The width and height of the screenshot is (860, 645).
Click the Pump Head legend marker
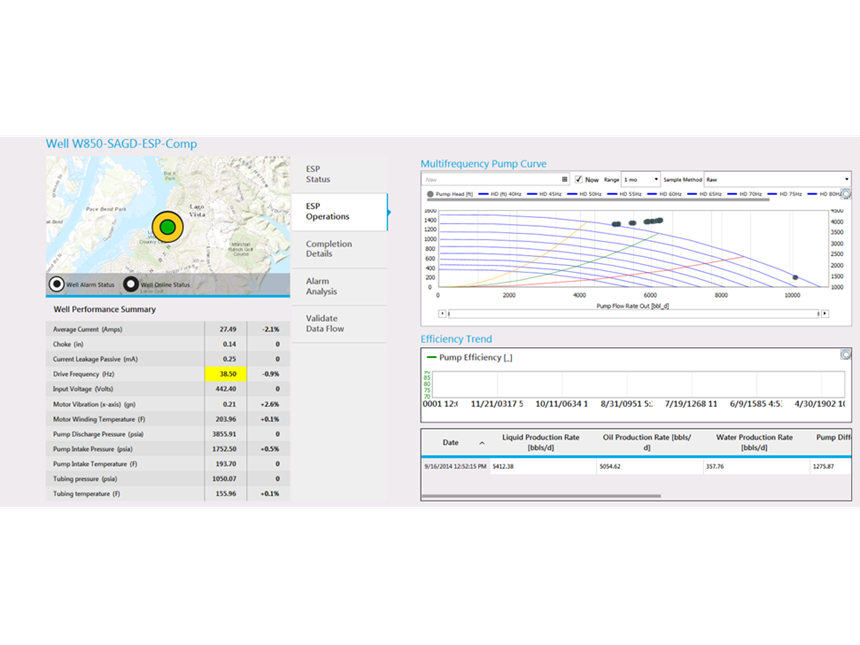click(430, 194)
